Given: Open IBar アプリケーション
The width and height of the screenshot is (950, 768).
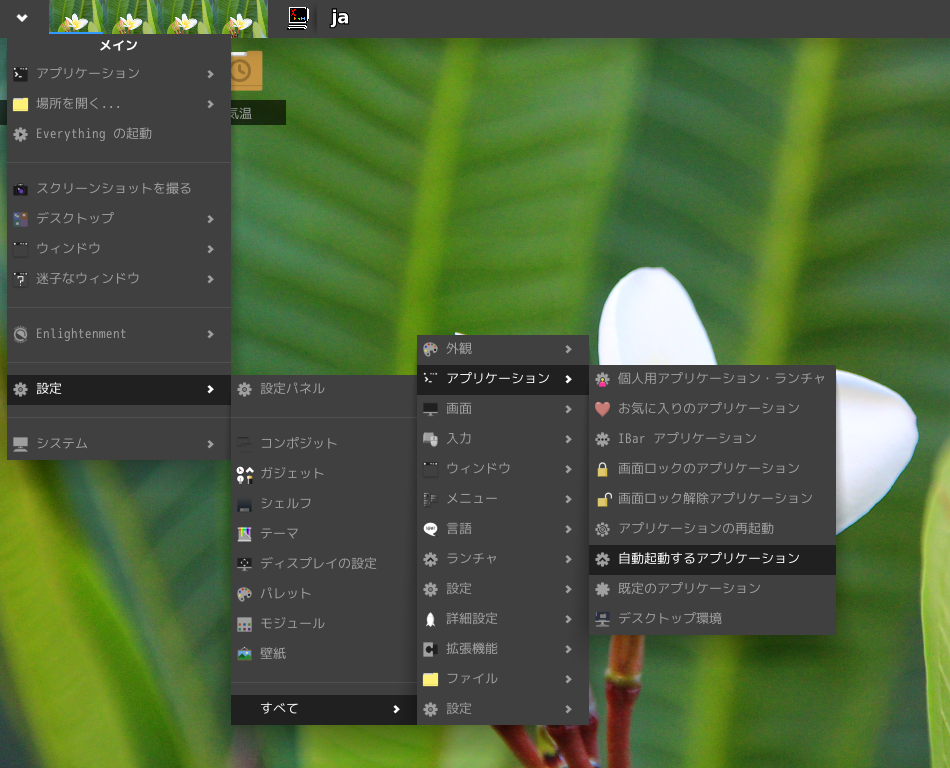Looking at the screenshot, I should click(x=712, y=439).
